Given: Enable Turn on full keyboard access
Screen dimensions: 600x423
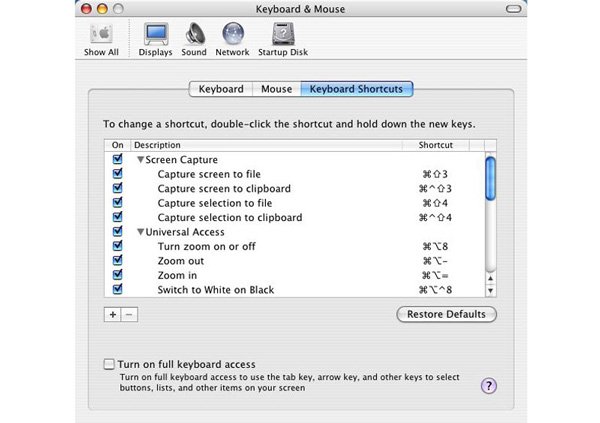Looking at the screenshot, I should pyautogui.click(x=109, y=364).
